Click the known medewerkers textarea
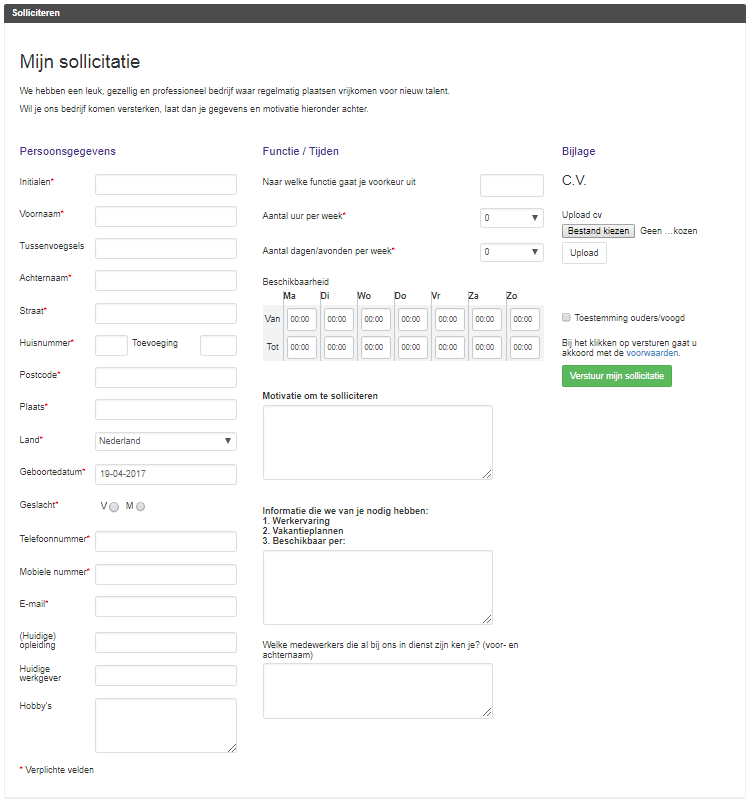The height and width of the screenshot is (802, 751). (x=378, y=691)
